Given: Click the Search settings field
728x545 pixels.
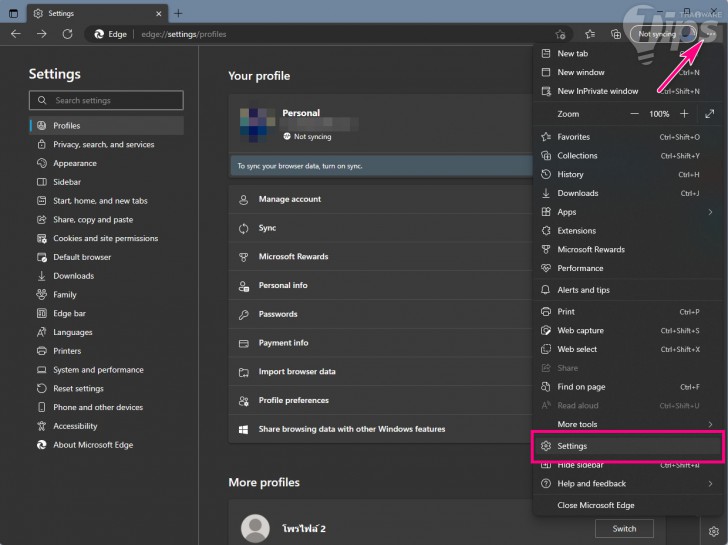Looking at the screenshot, I should coord(106,100).
